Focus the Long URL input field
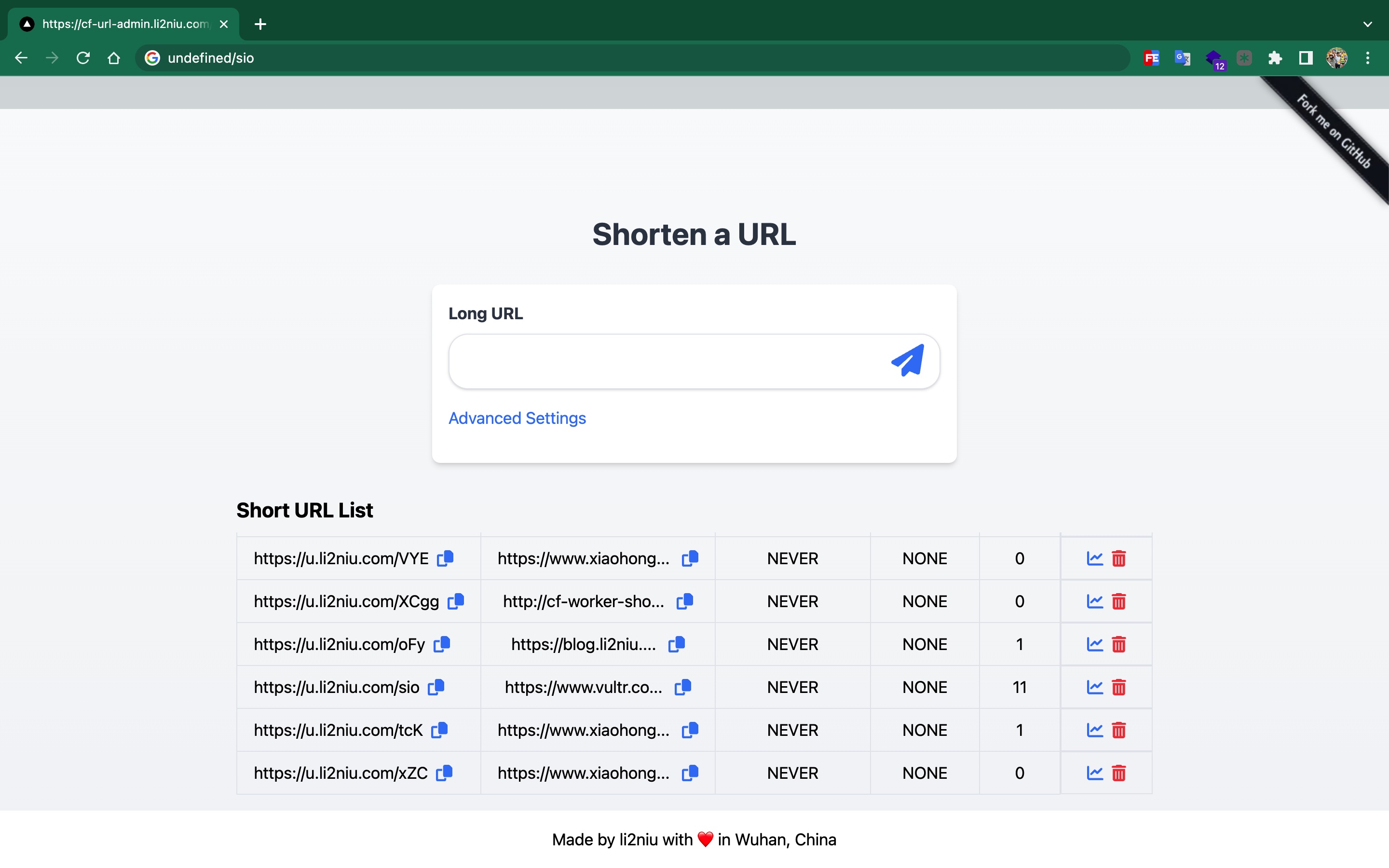Image resolution: width=1389 pixels, height=868 pixels. click(666, 361)
